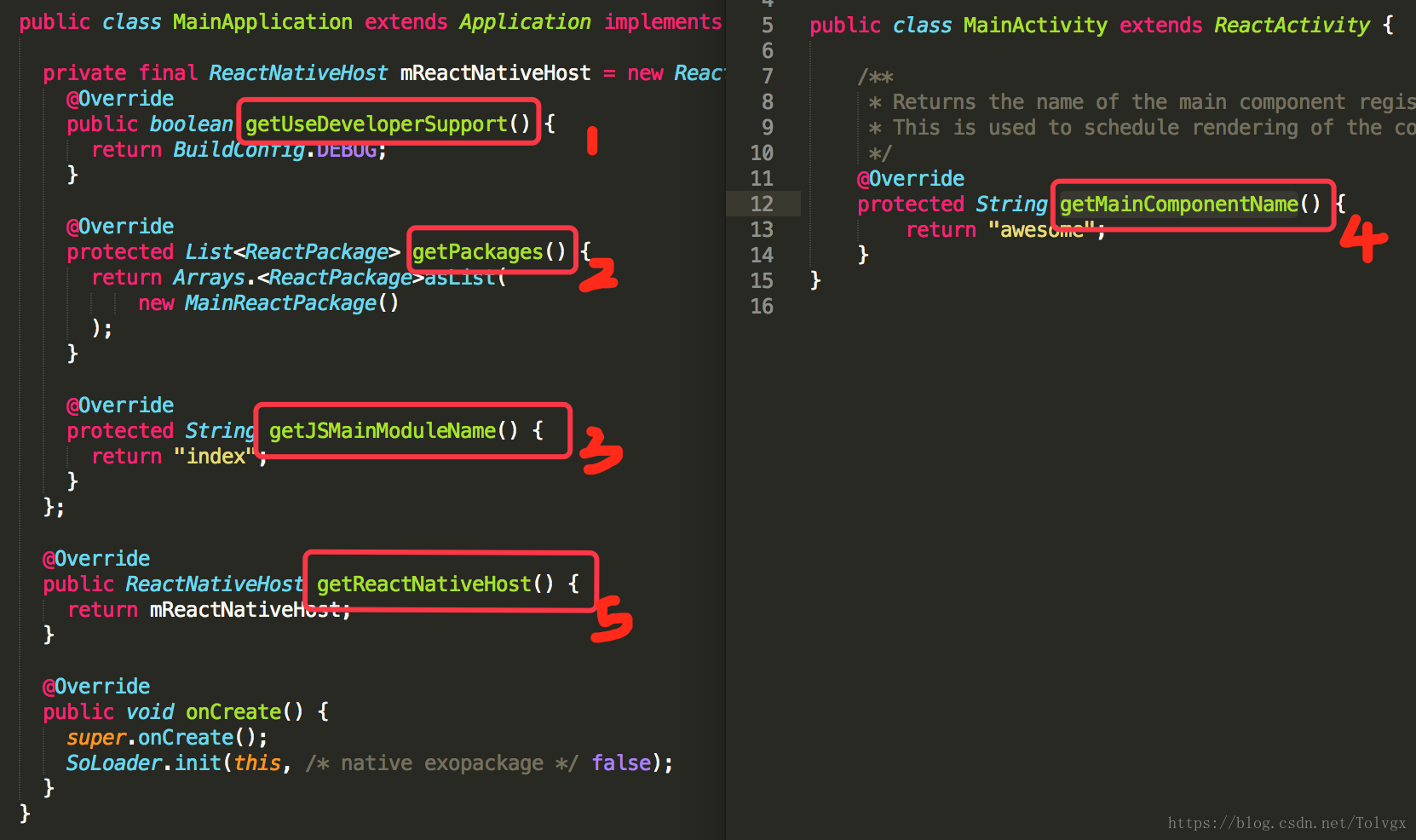This screenshot has width=1416, height=840.
Task: Click the getMainComponentName method name
Action: point(1179,204)
